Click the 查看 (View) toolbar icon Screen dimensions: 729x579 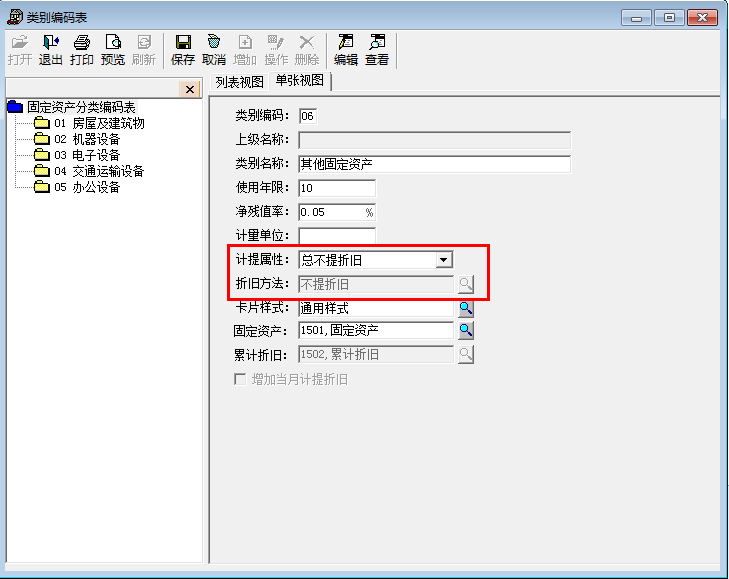pyautogui.click(x=377, y=50)
